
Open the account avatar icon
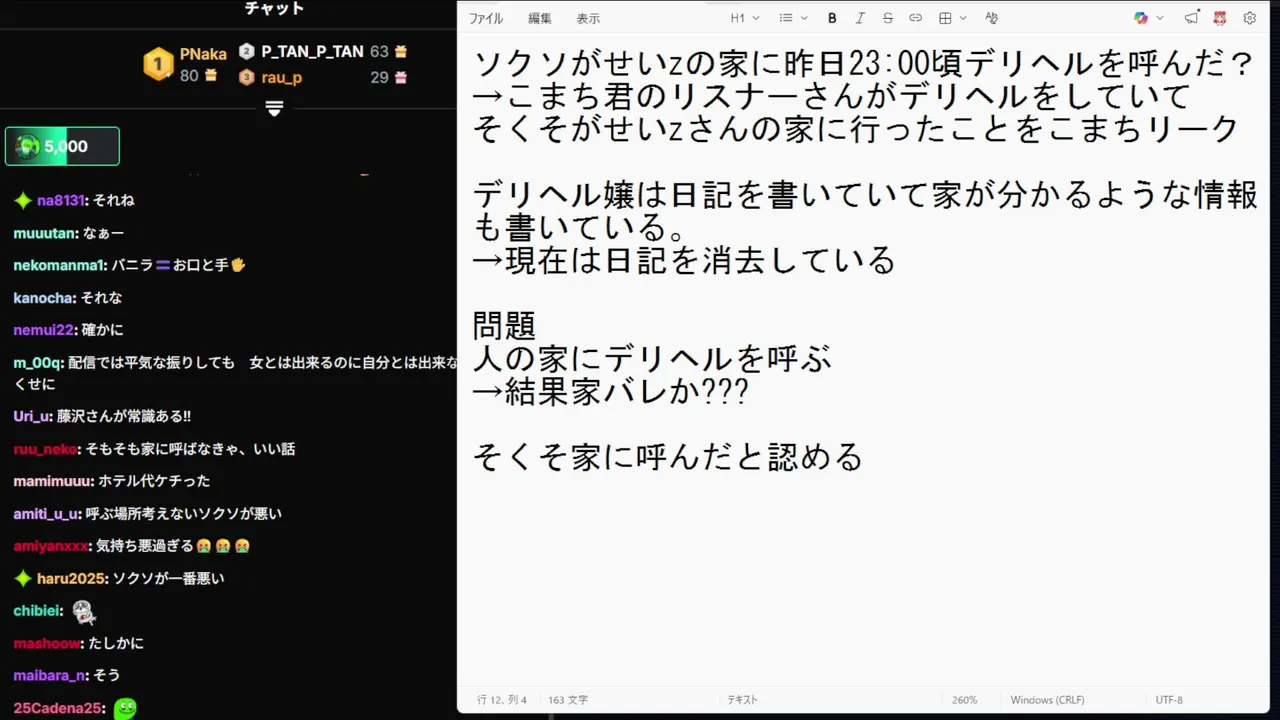click(x=1220, y=18)
